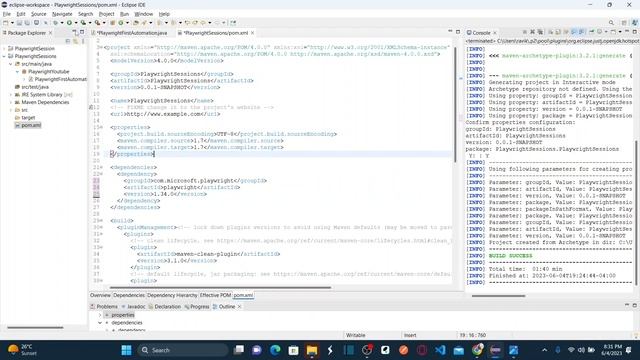Open Visual Studio Code from taskbar
The height and width of the screenshot is (360, 640).
(440, 350)
